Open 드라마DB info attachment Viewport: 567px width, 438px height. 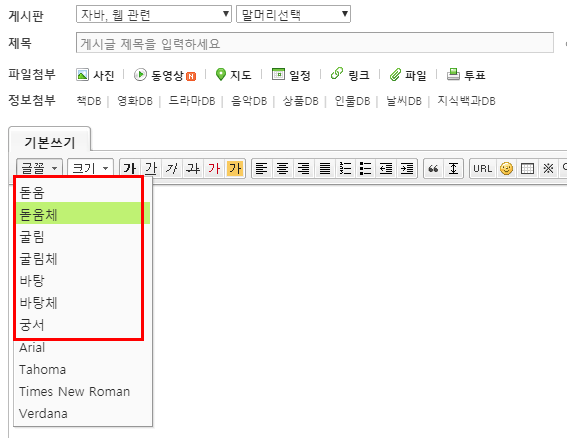coord(192,101)
